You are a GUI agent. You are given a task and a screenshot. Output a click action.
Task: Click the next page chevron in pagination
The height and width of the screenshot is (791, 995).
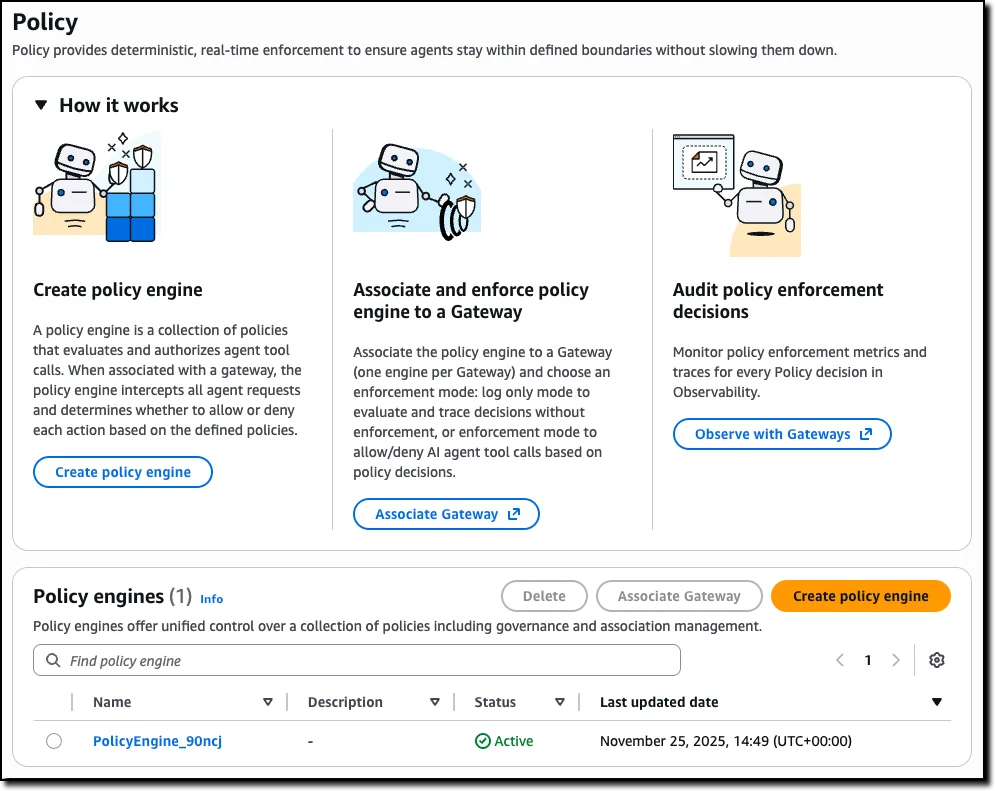896,660
